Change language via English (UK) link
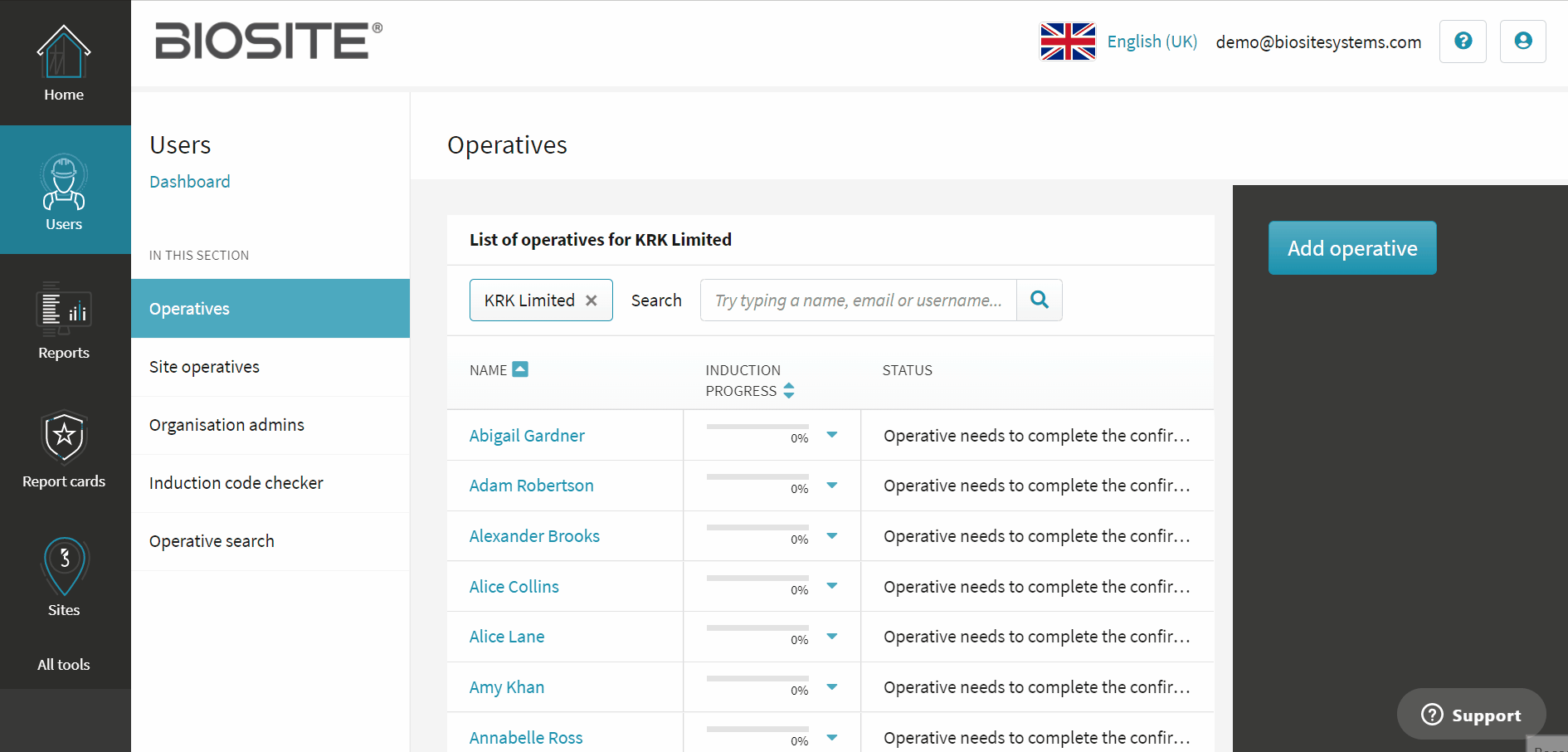Screen dimensions: 1568x752 [1152, 42]
